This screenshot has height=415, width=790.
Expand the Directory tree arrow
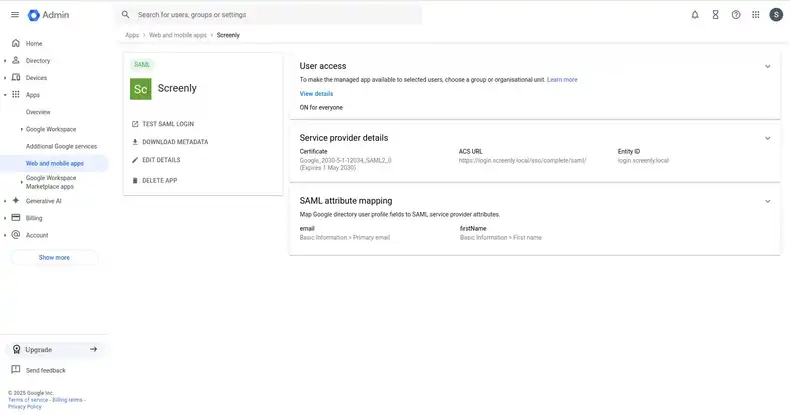click(5, 61)
